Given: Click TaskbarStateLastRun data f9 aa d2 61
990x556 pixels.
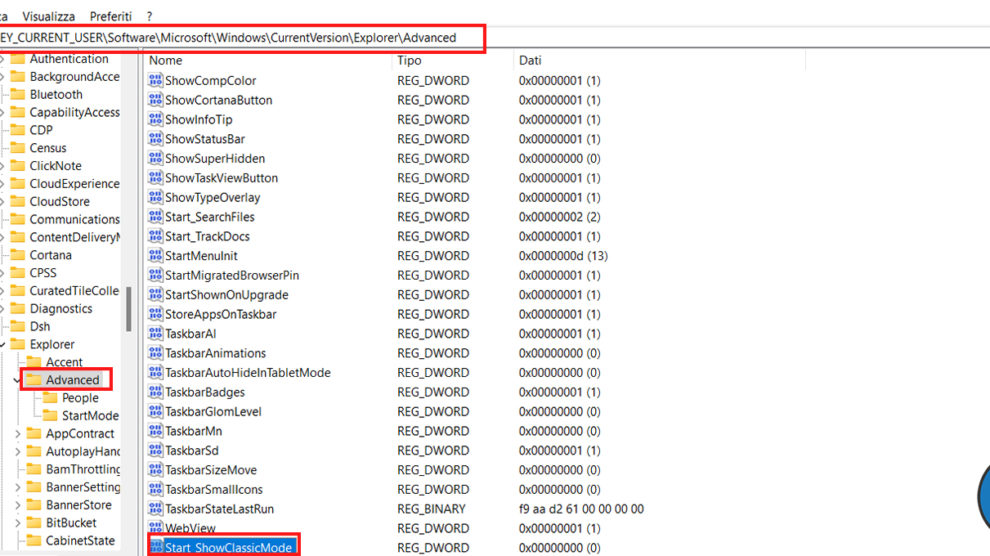Looking at the screenshot, I should pos(581,509).
